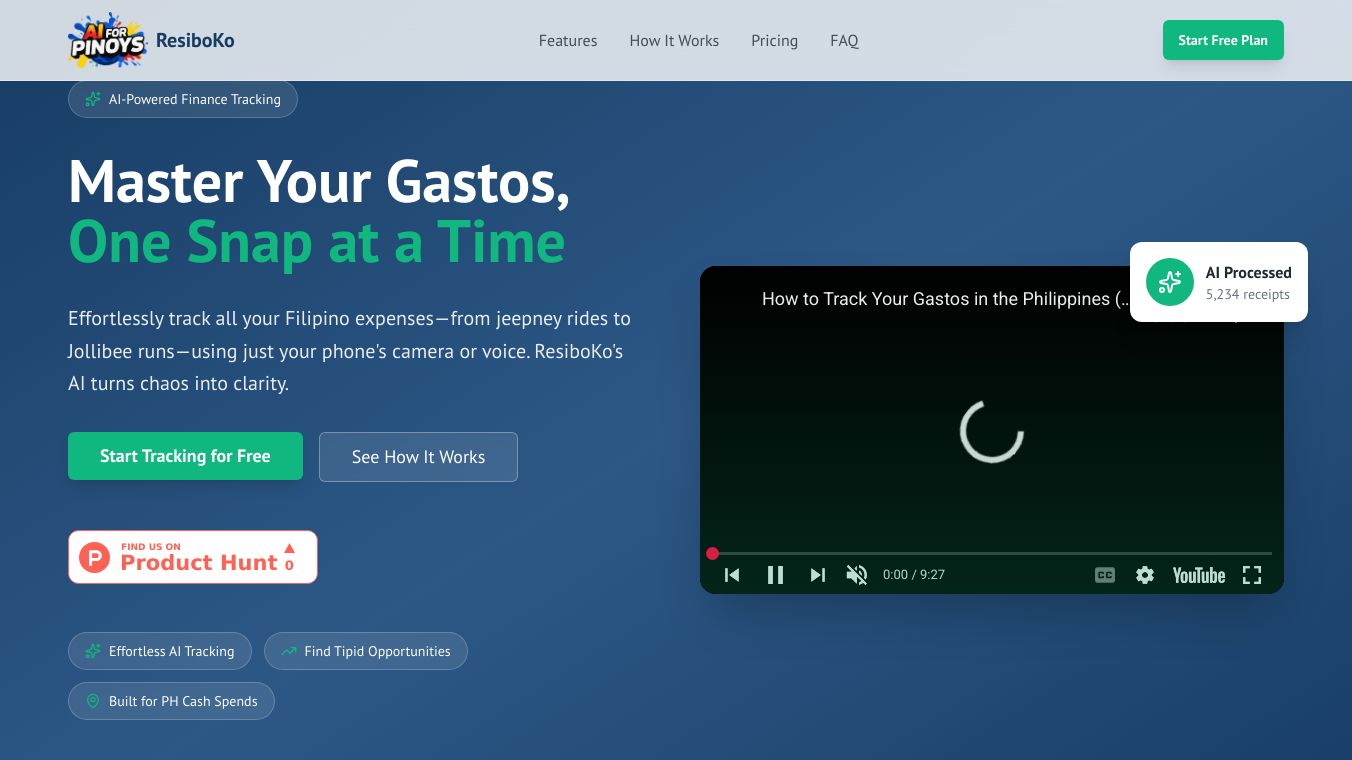Screen dimensions: 1352x760
Task: Open video on YouTube logo
Action: pyautogui.click(x=1199, y=575)
